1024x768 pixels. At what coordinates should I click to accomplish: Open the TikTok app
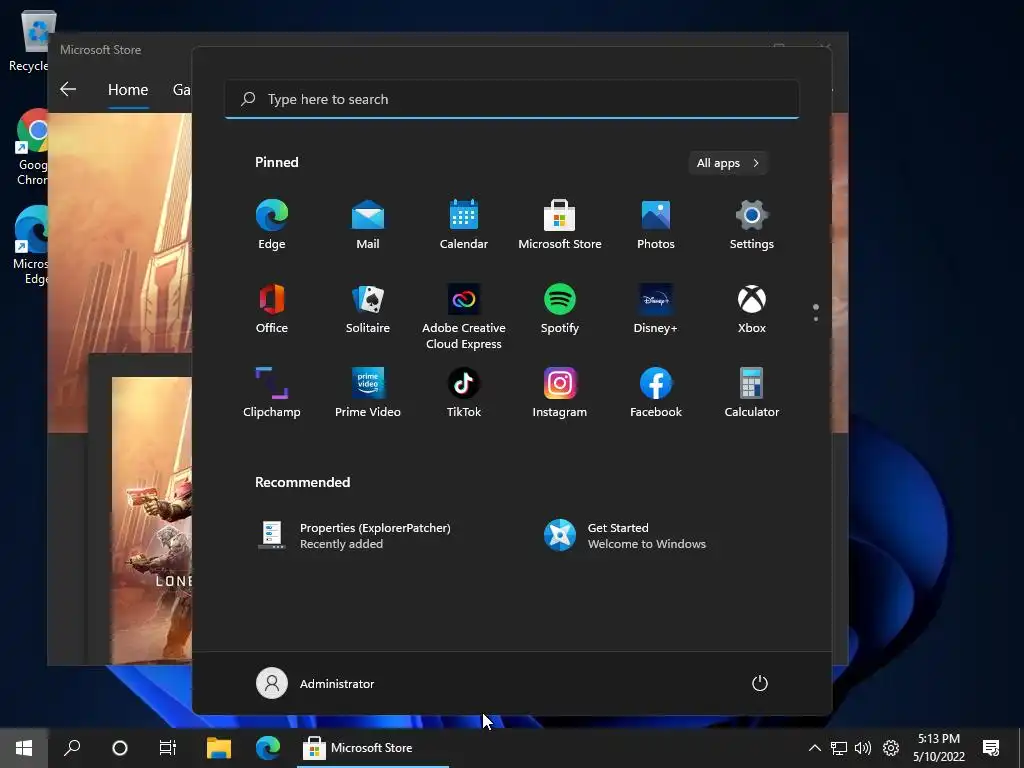pos(464,392)
